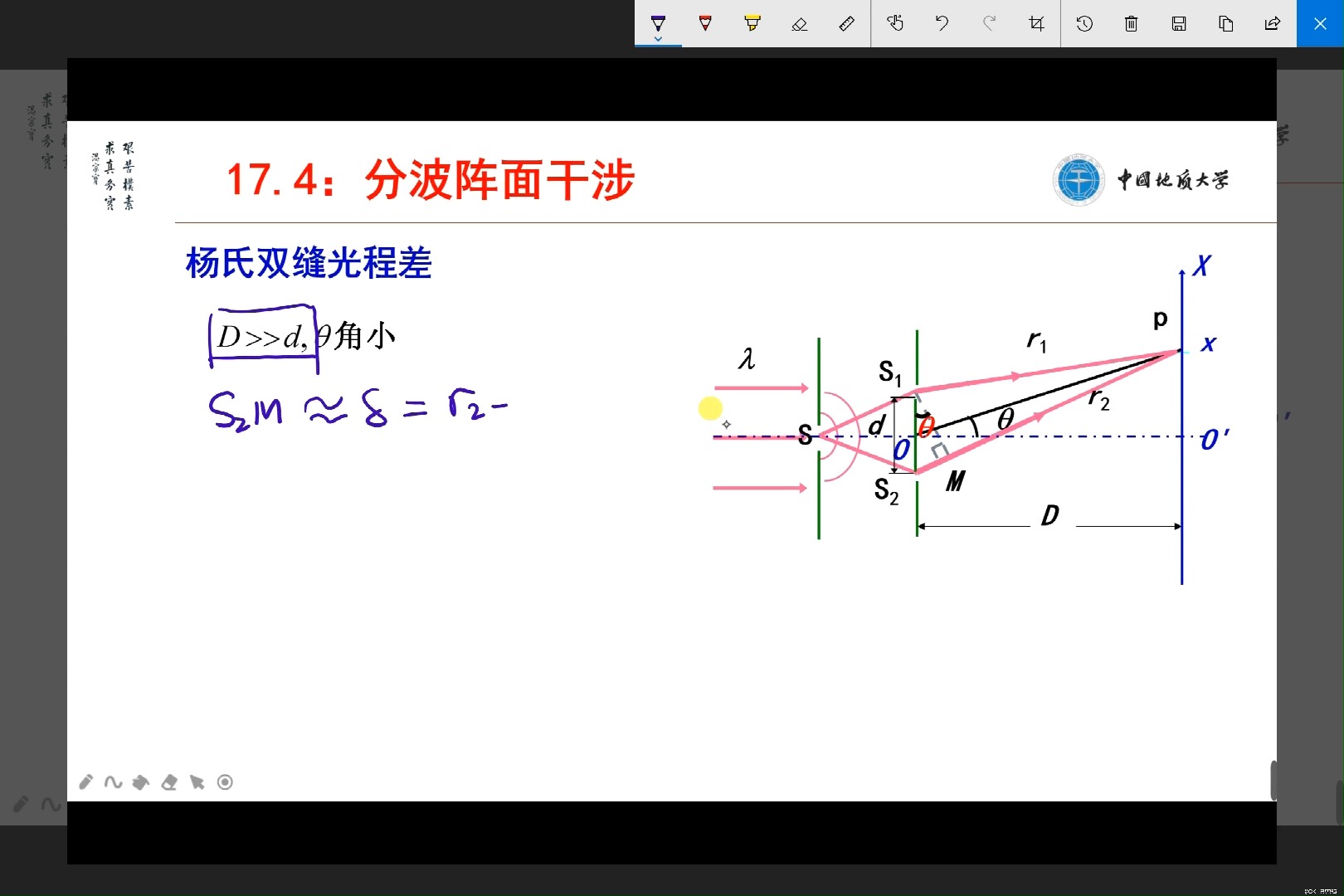This screenshot has height=896, width=1344.
Task: Copy the sketch to clipboard
Action: click(x=1226, y=23)
